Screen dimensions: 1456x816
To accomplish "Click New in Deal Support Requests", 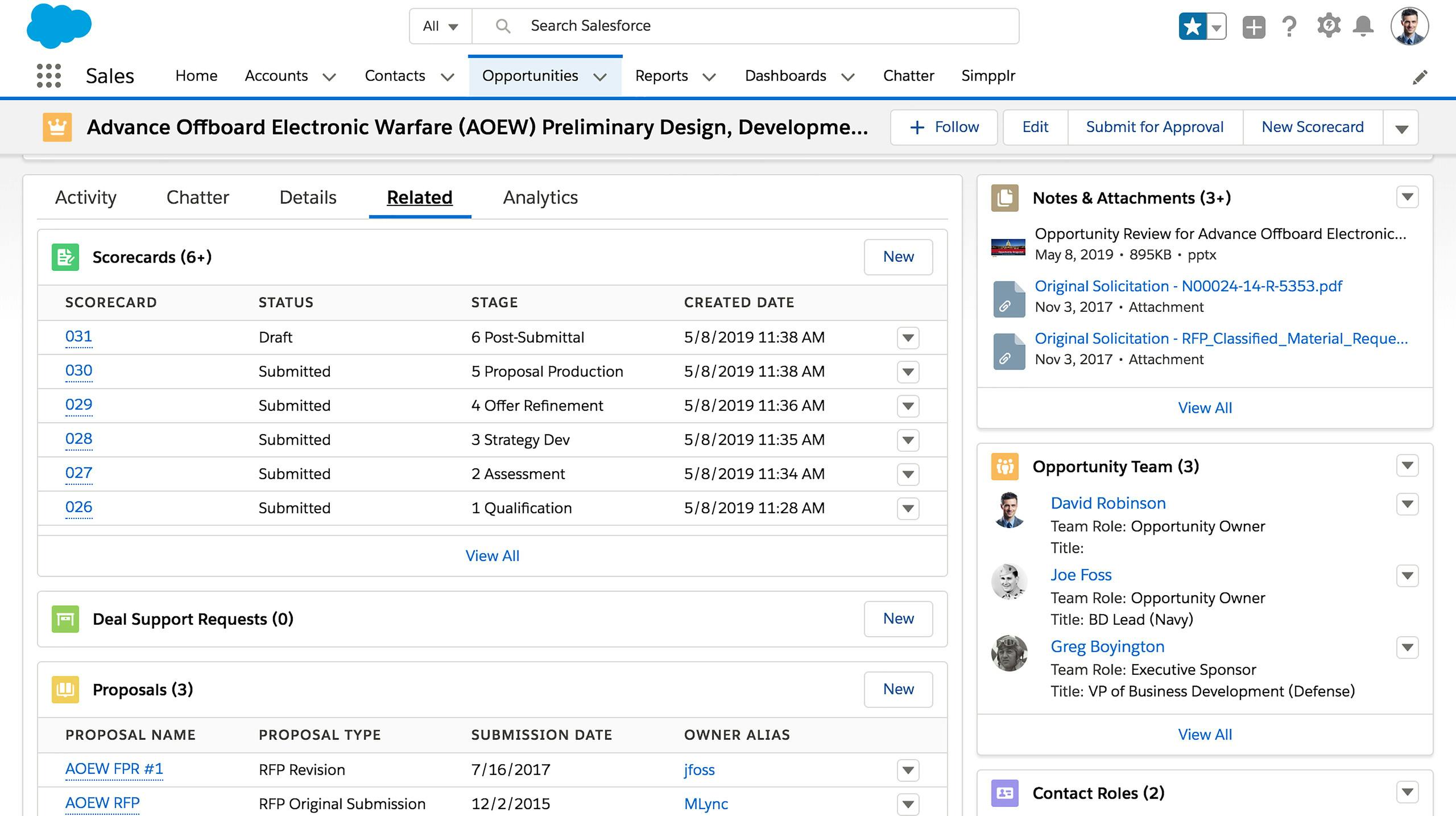I will [899, 619].
